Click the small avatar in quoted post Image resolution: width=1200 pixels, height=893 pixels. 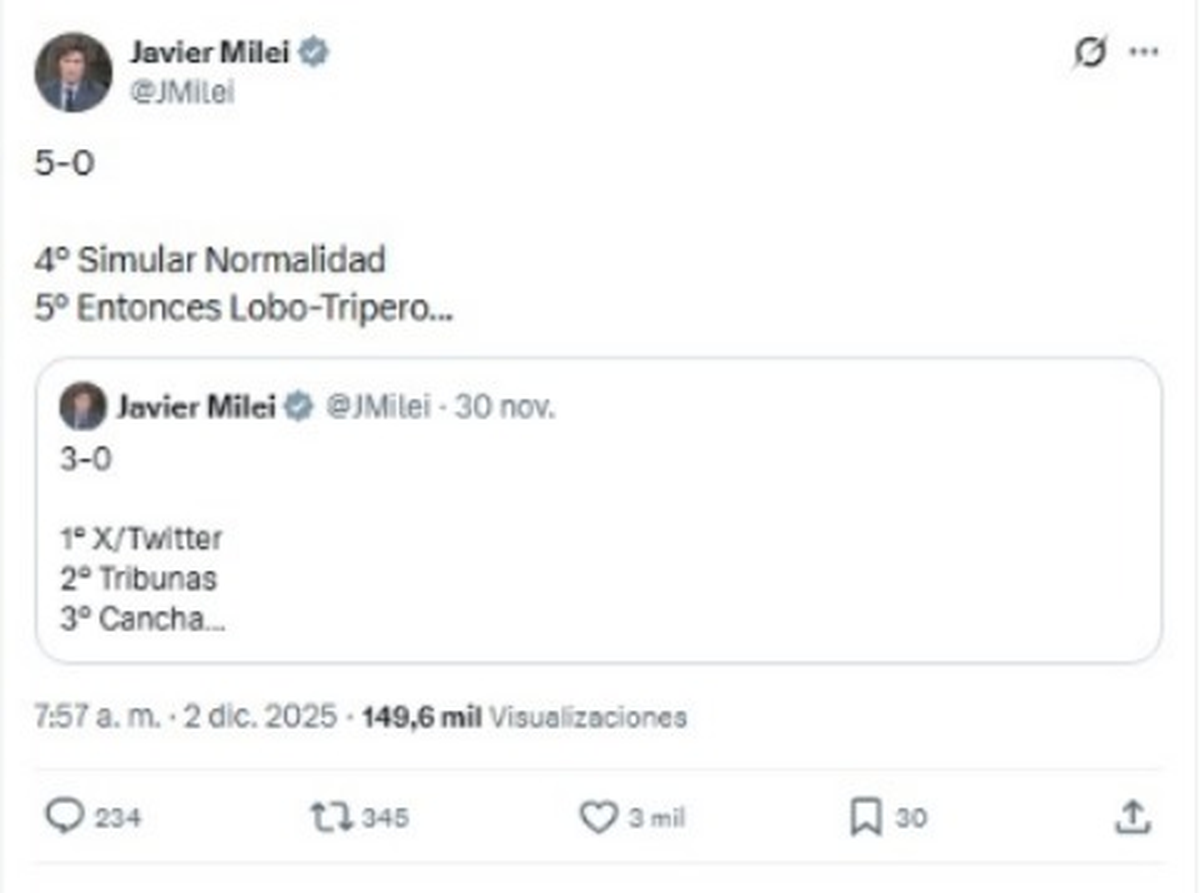coord(82,406)
